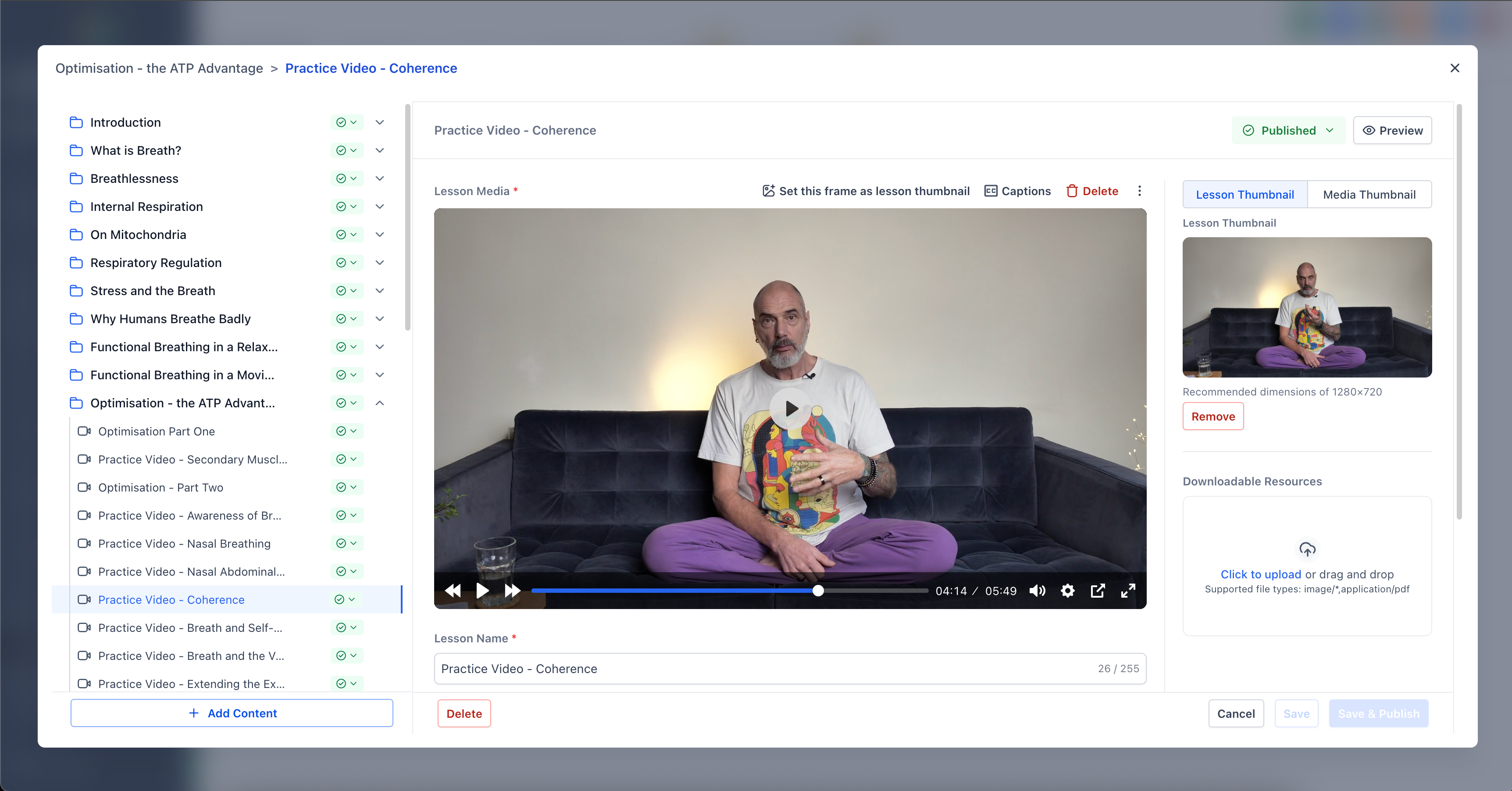The width and height of the screenshot is (1512, 791).
Task: Collapse the Optimisation - the ATP Advantage section
Action: coord(380,403)
